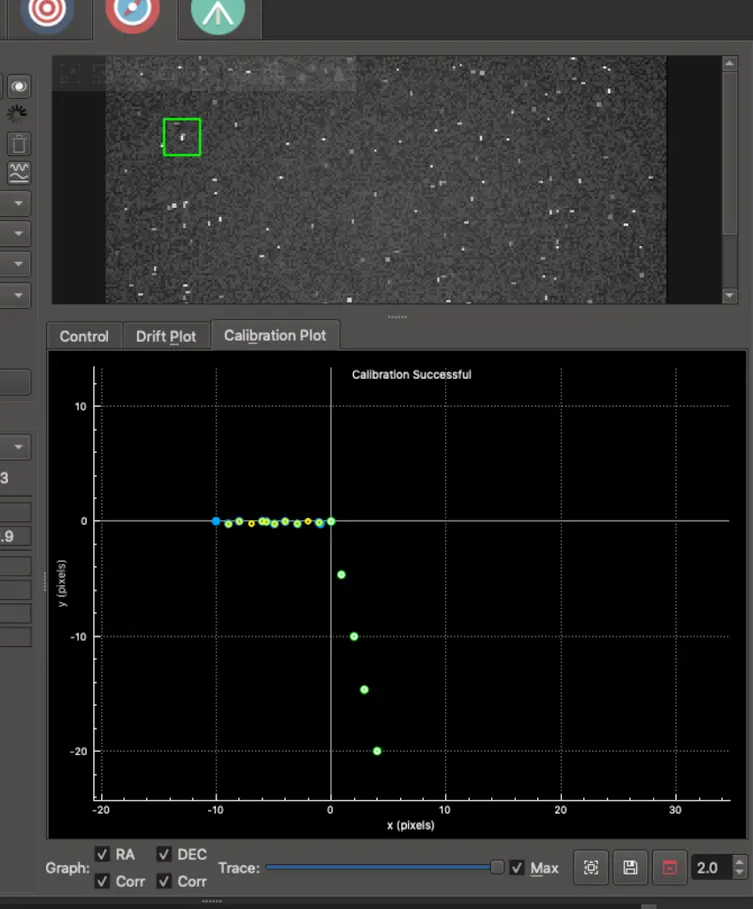Click the Graph: label
Viewport: 753px width, 909px height.
point(67,868)
